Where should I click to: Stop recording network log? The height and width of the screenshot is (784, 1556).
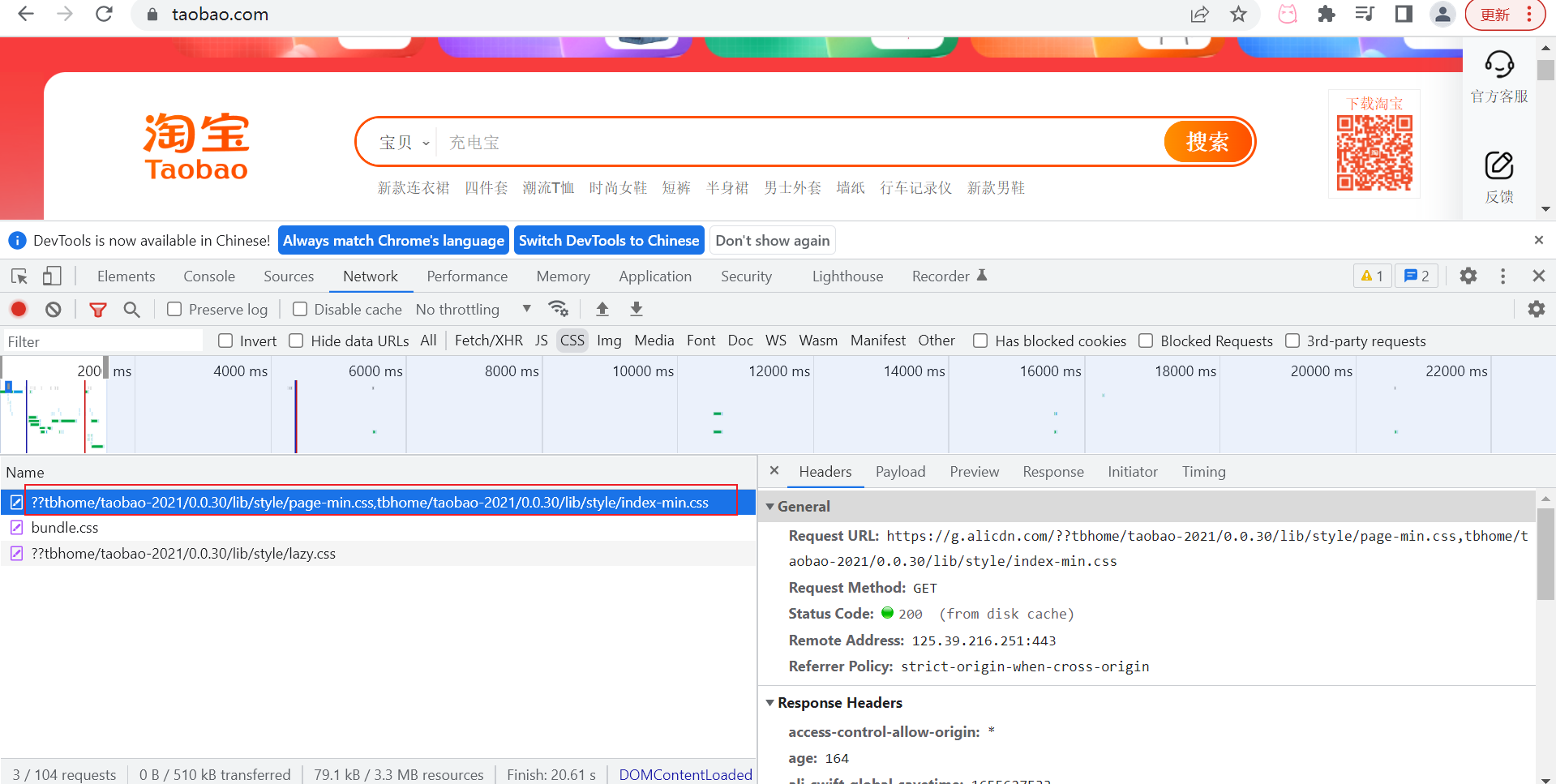18,309
